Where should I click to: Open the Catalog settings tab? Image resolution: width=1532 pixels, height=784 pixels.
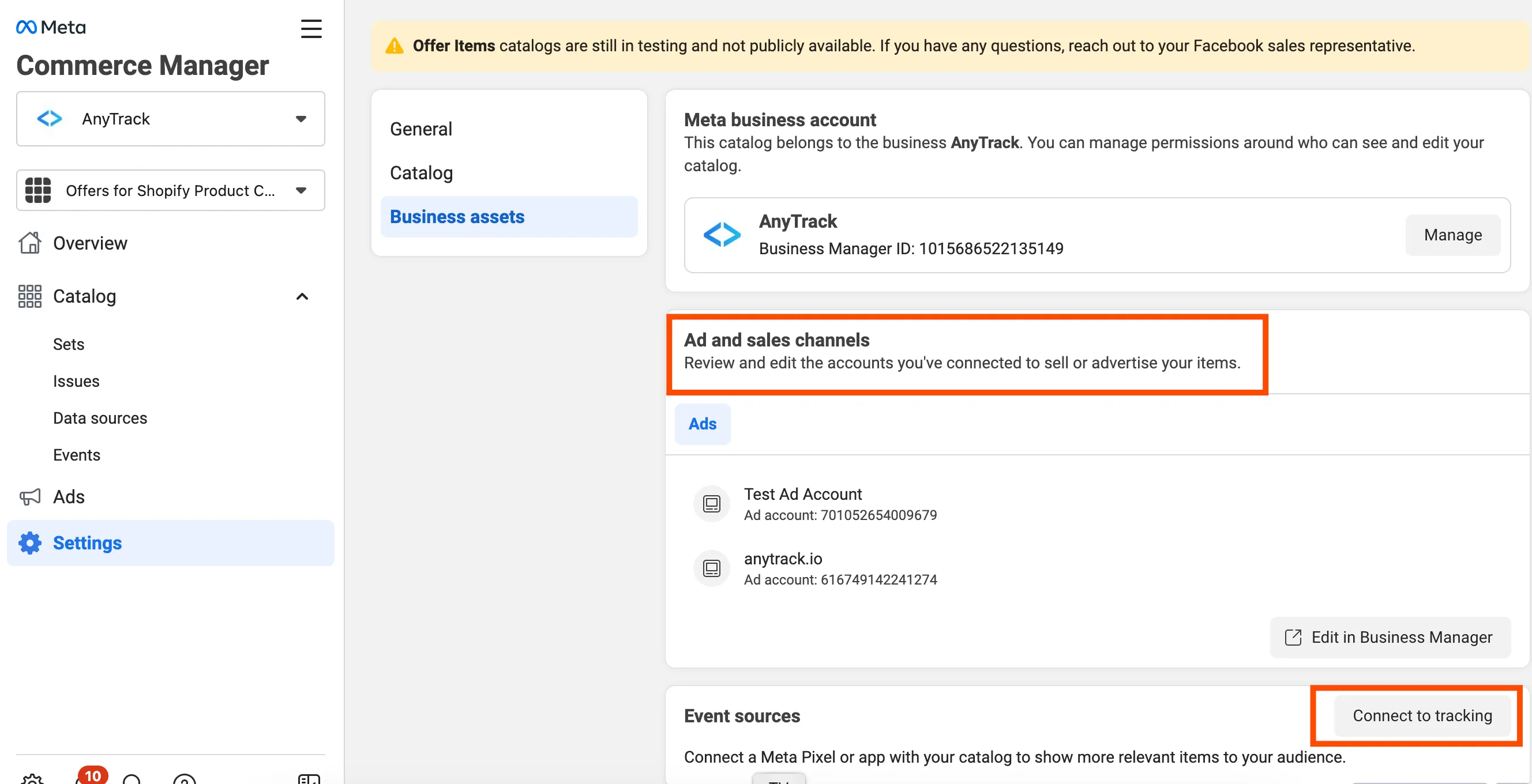click(422, 173)
